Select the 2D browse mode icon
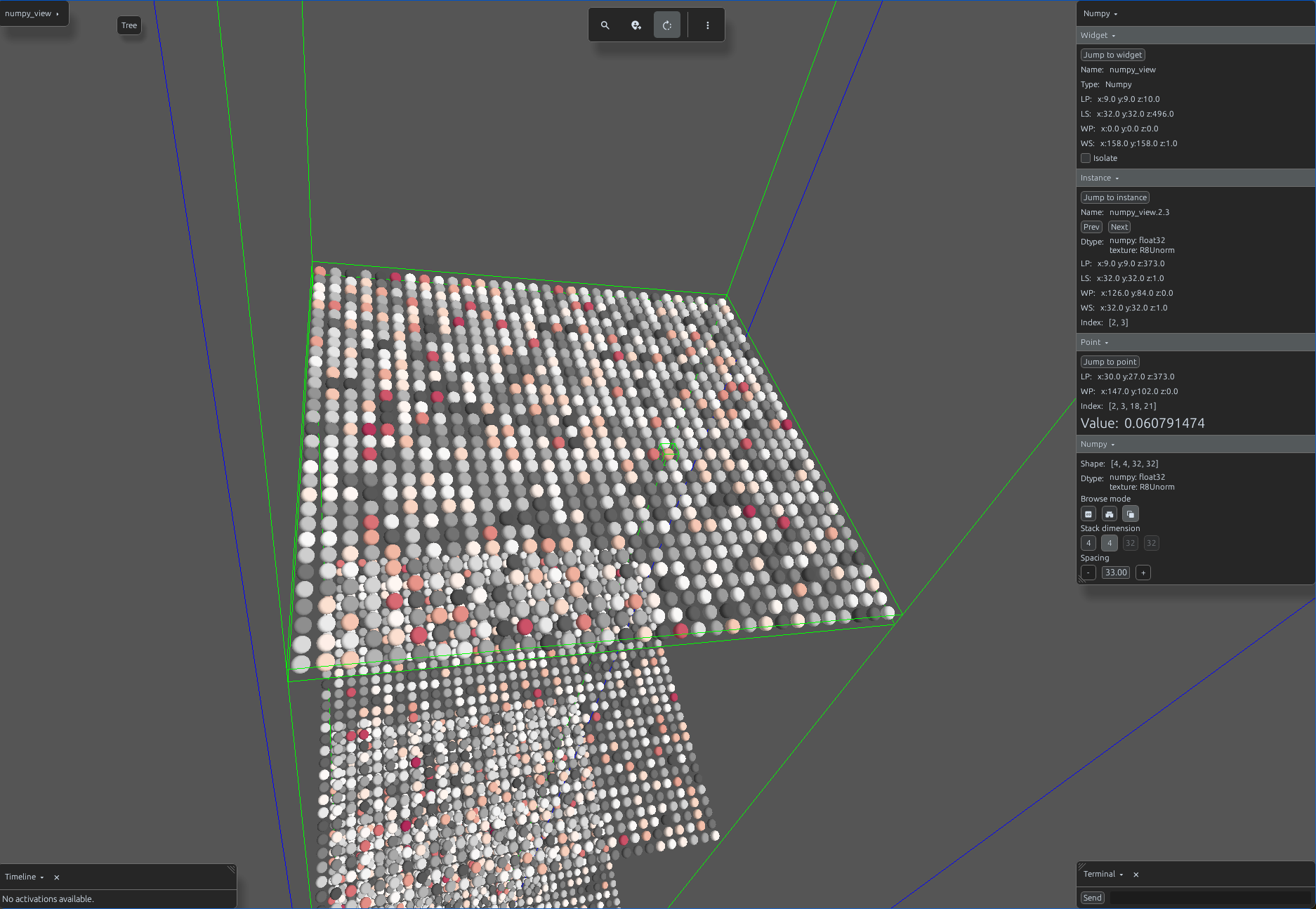1316x909 pixels. point(1088,514)
